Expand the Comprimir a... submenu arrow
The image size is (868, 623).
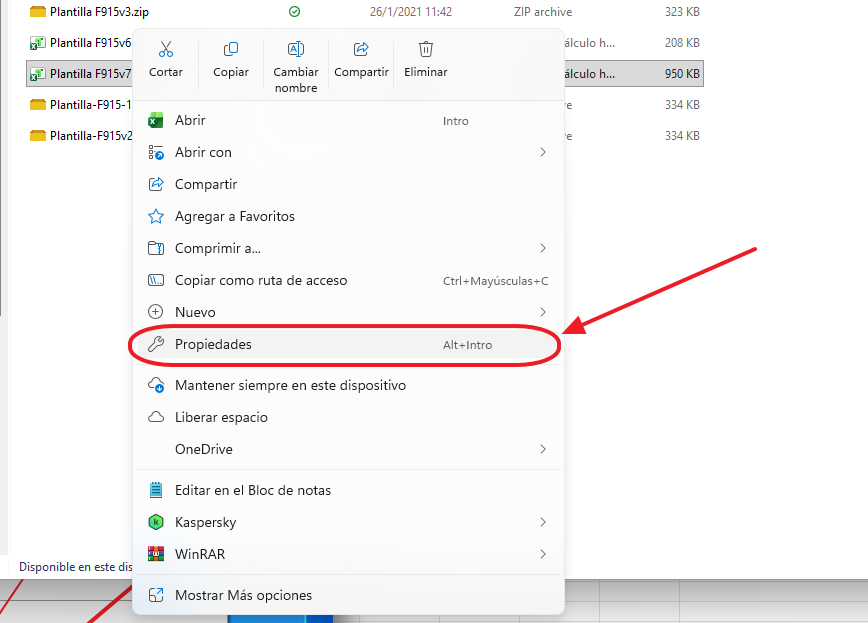pos(543,248)
